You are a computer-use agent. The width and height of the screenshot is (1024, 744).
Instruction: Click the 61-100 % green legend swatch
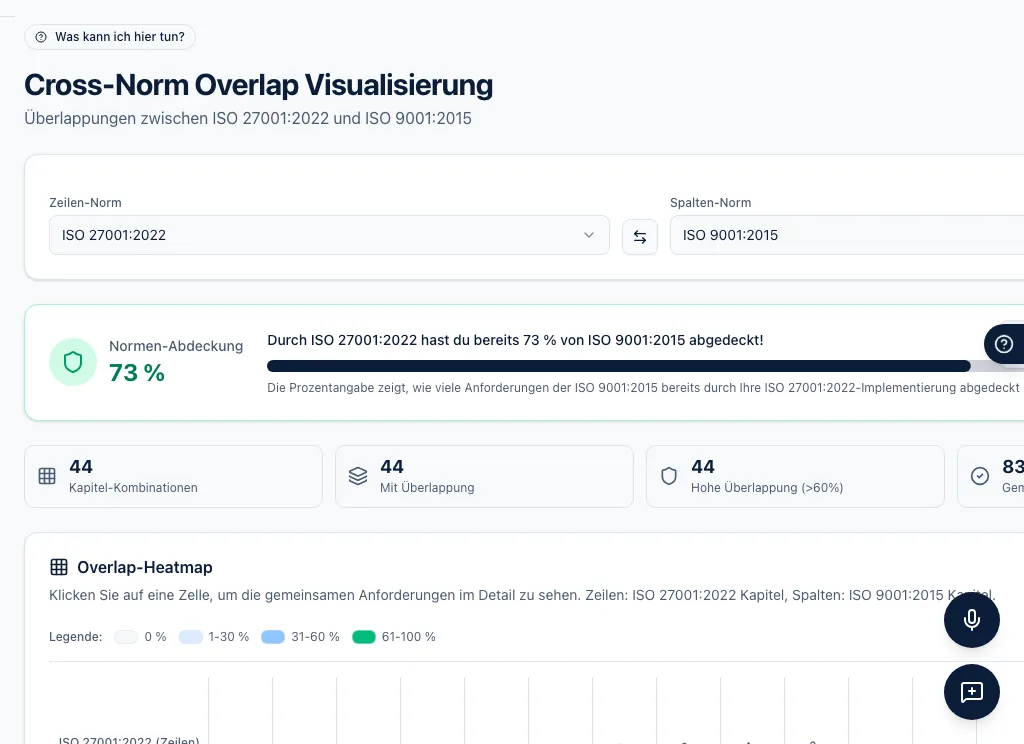tap(364, 637)
